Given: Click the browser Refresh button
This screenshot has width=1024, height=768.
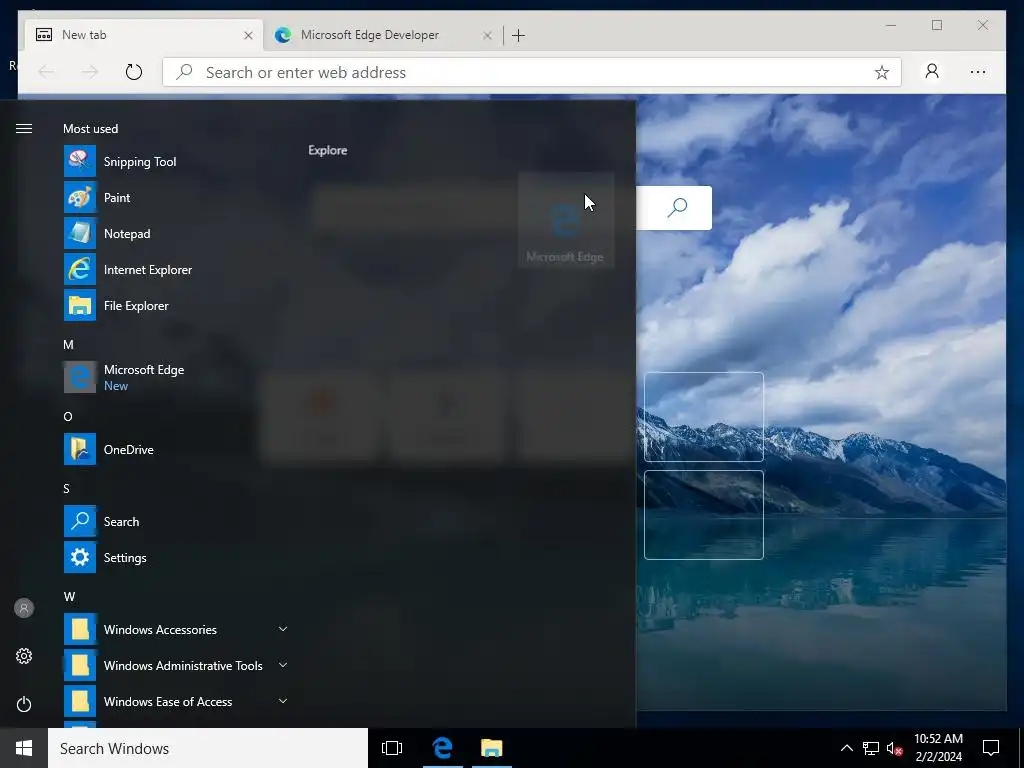Looking at the screenshot, I should point(134,72).
